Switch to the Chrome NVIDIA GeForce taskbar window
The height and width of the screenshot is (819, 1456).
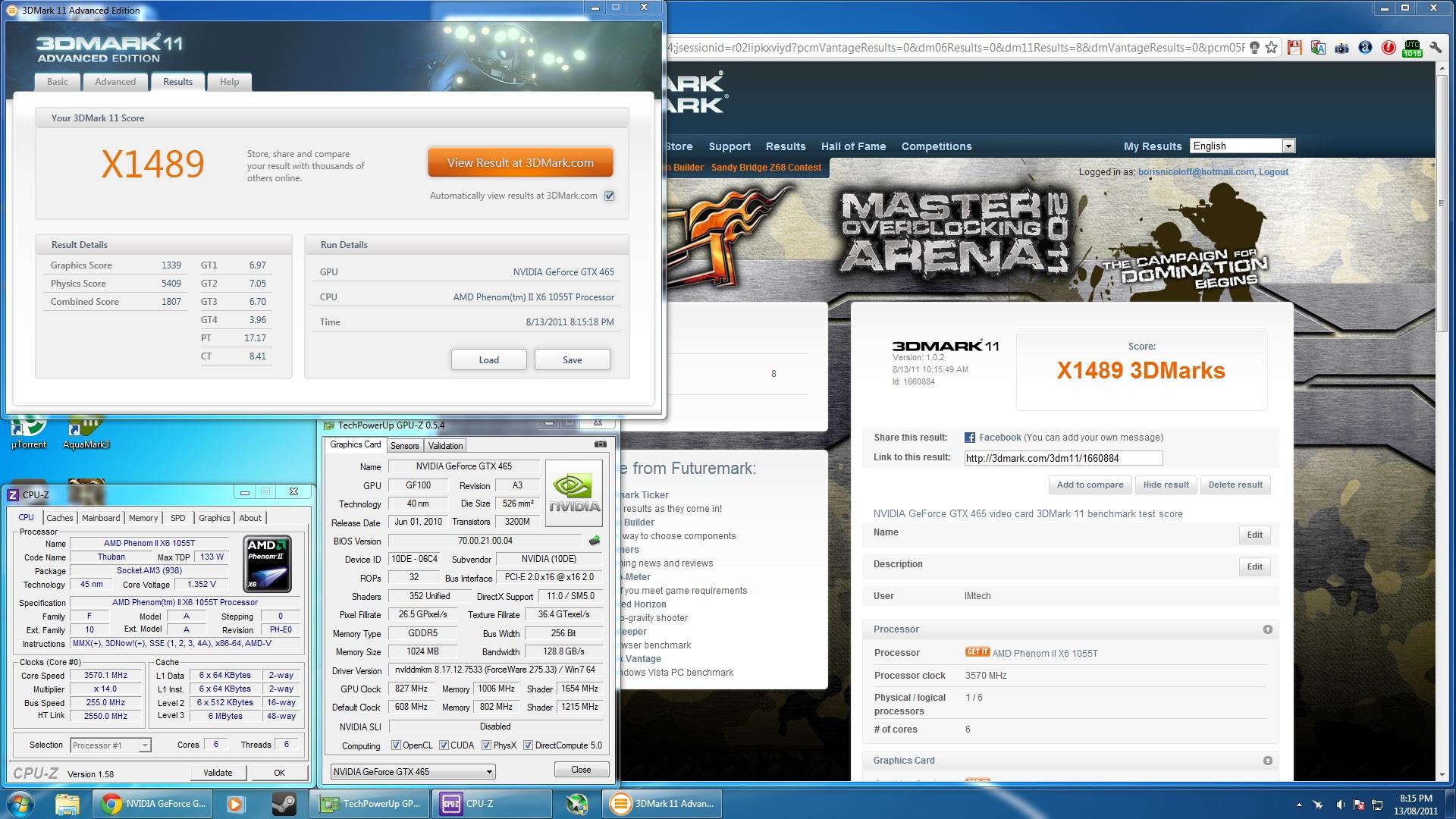pos(153,803)
